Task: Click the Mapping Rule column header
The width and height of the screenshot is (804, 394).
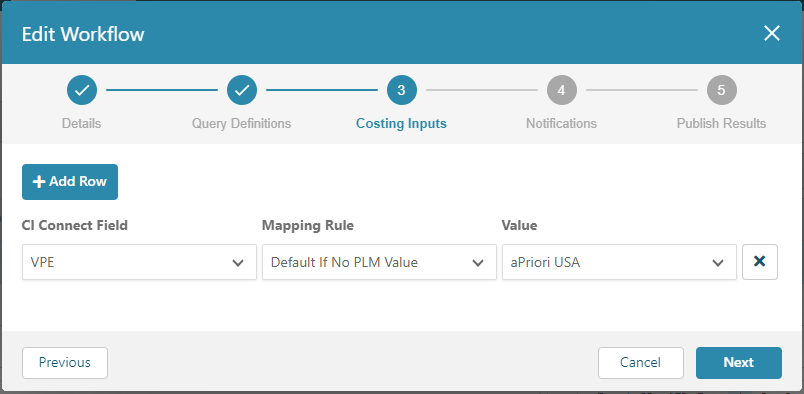Action: coord(308,225)
